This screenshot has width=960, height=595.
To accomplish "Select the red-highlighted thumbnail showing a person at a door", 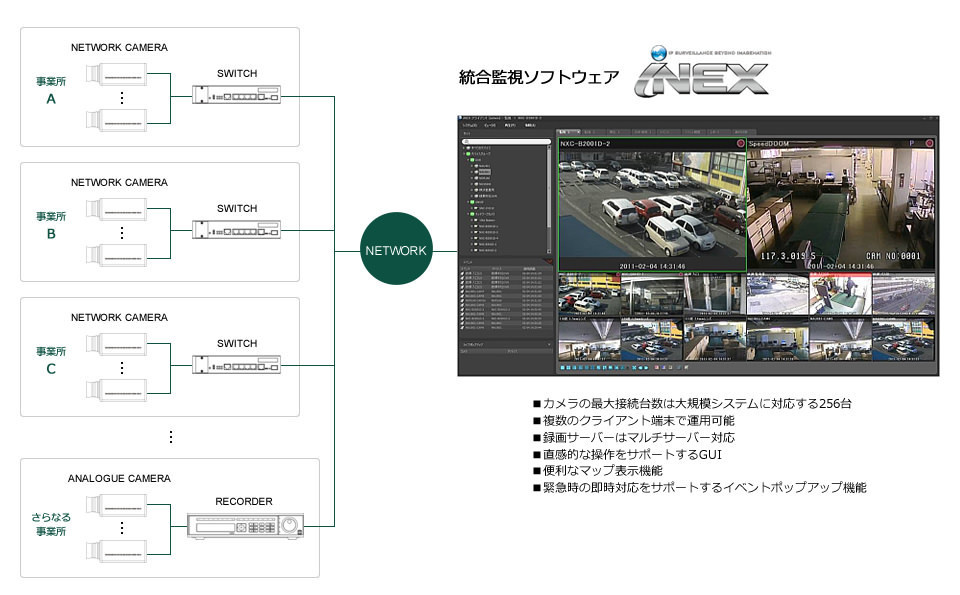I will (x=840, y=294).
